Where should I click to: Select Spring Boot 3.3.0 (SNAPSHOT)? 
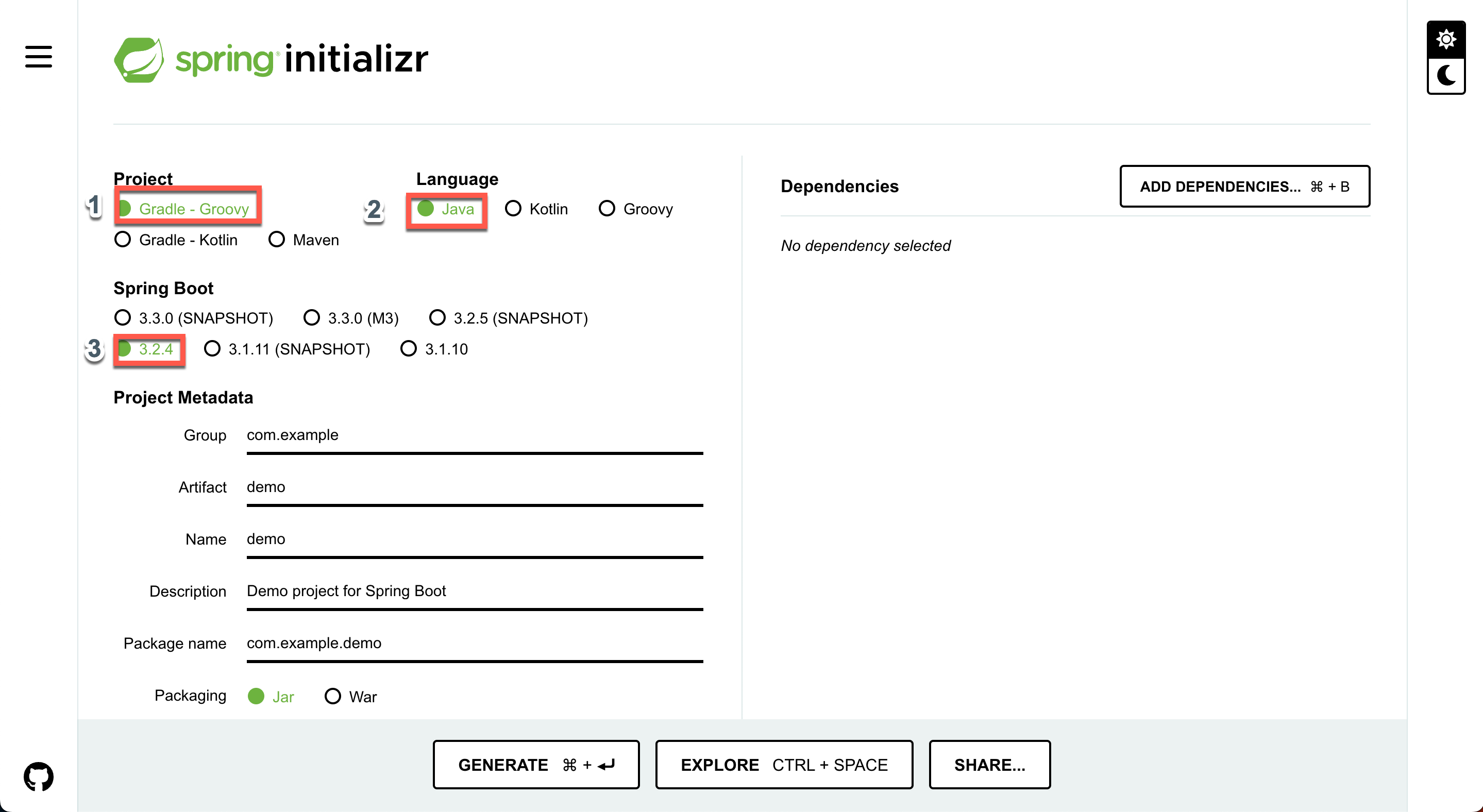(194, 318)
